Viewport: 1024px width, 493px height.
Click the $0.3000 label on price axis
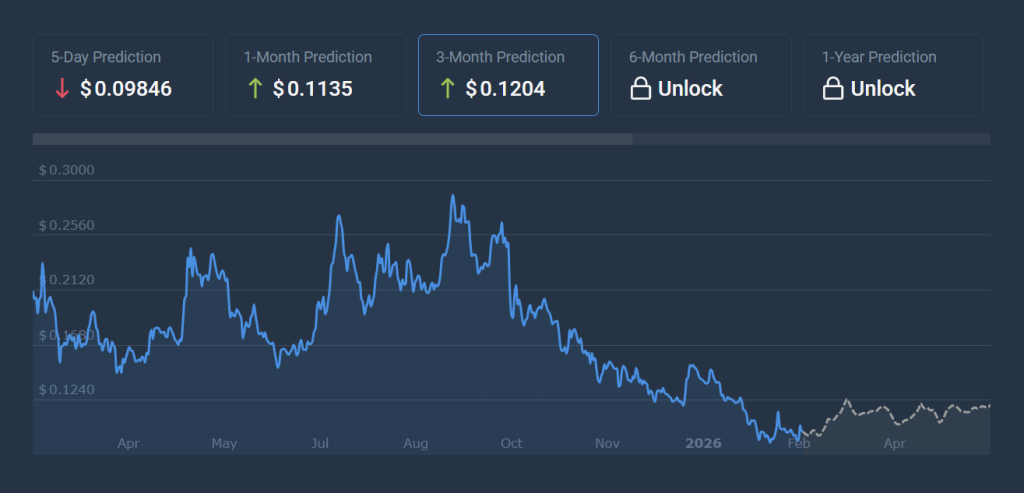point(66,170)
